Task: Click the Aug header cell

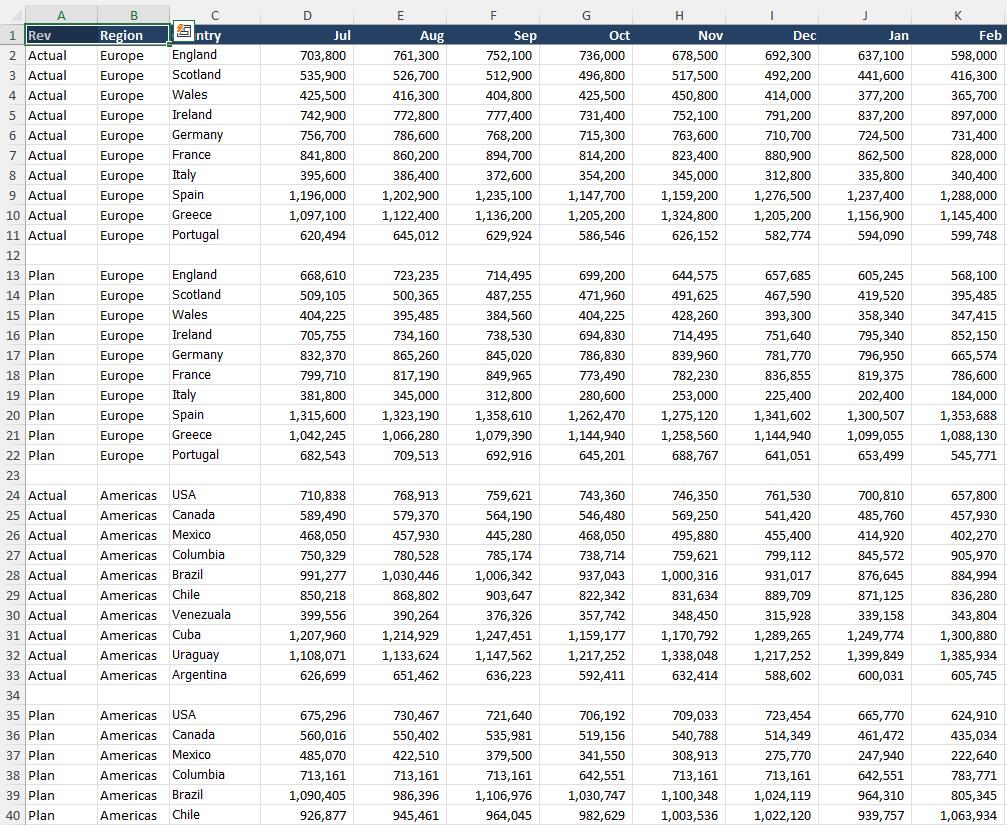Action: click(x=400, y=35)
